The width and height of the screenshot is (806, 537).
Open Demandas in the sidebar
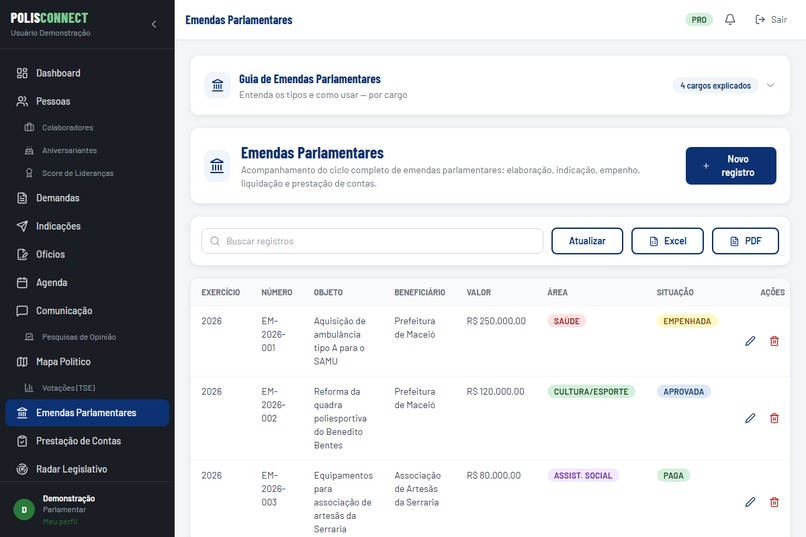coord(87,198)
